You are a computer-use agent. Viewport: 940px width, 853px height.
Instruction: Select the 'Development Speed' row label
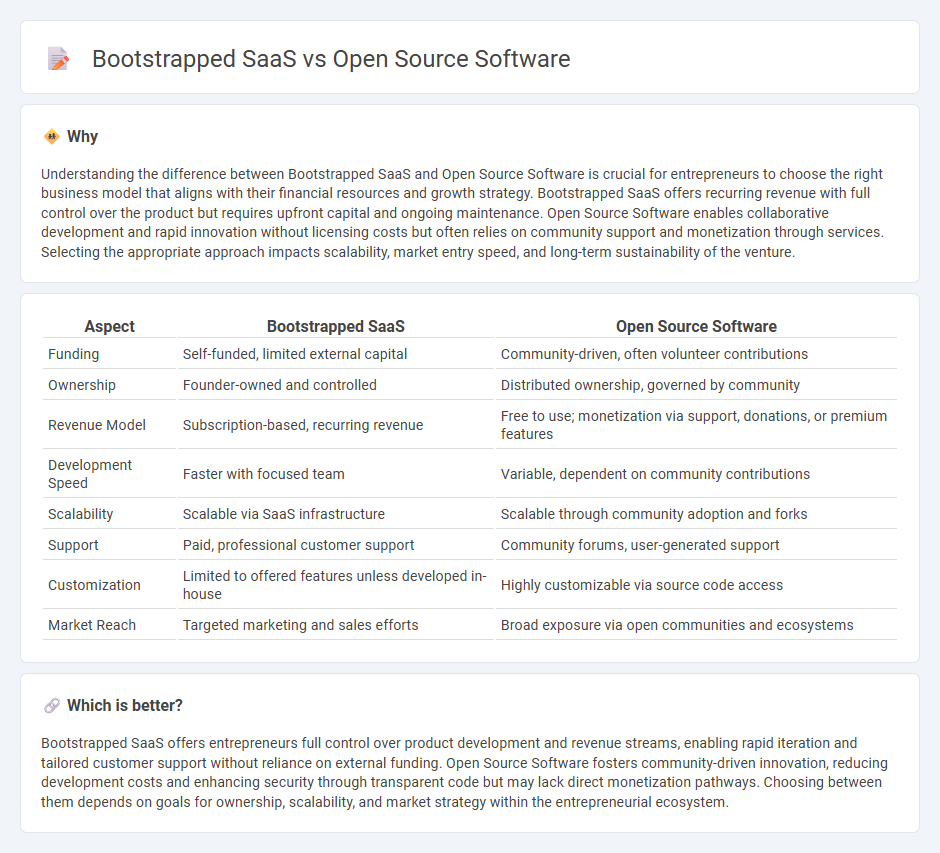pyautogui.click(x=90, y=474)
